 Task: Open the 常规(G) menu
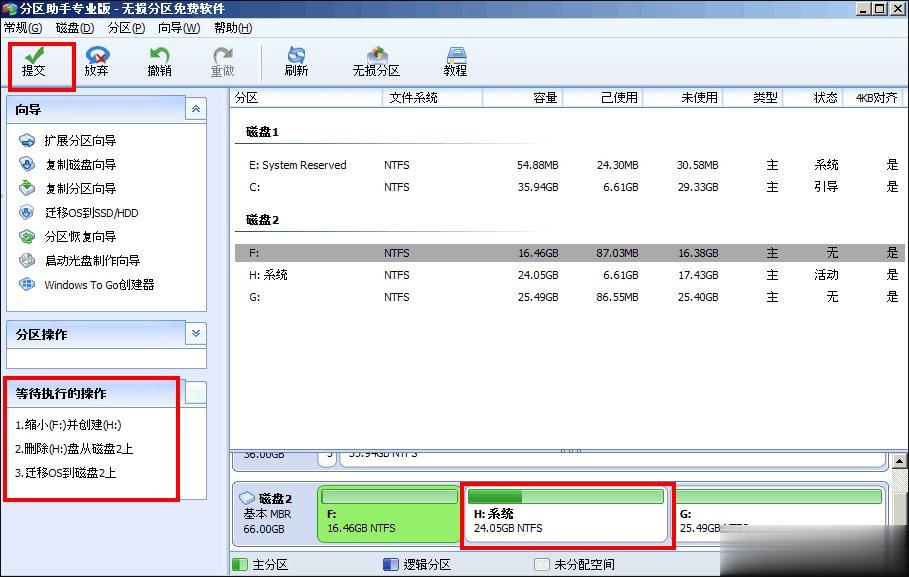click(x=23, y=28)
